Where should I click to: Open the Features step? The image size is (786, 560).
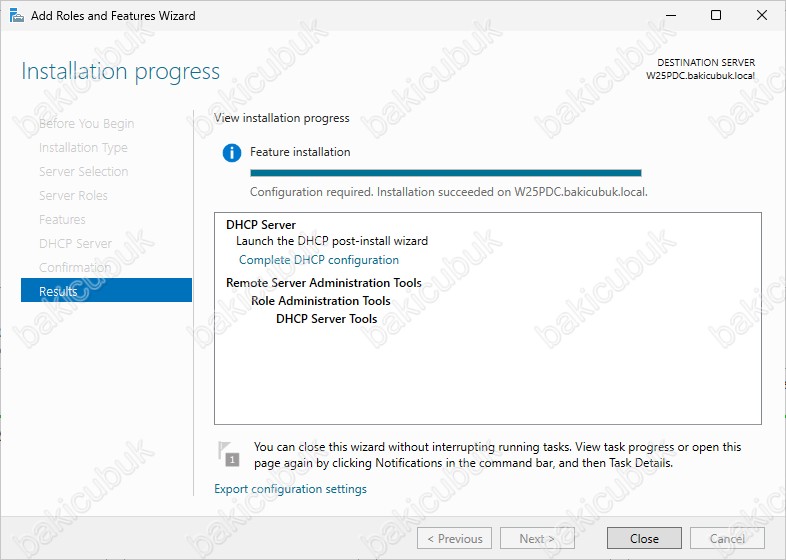tap(62, 220)
